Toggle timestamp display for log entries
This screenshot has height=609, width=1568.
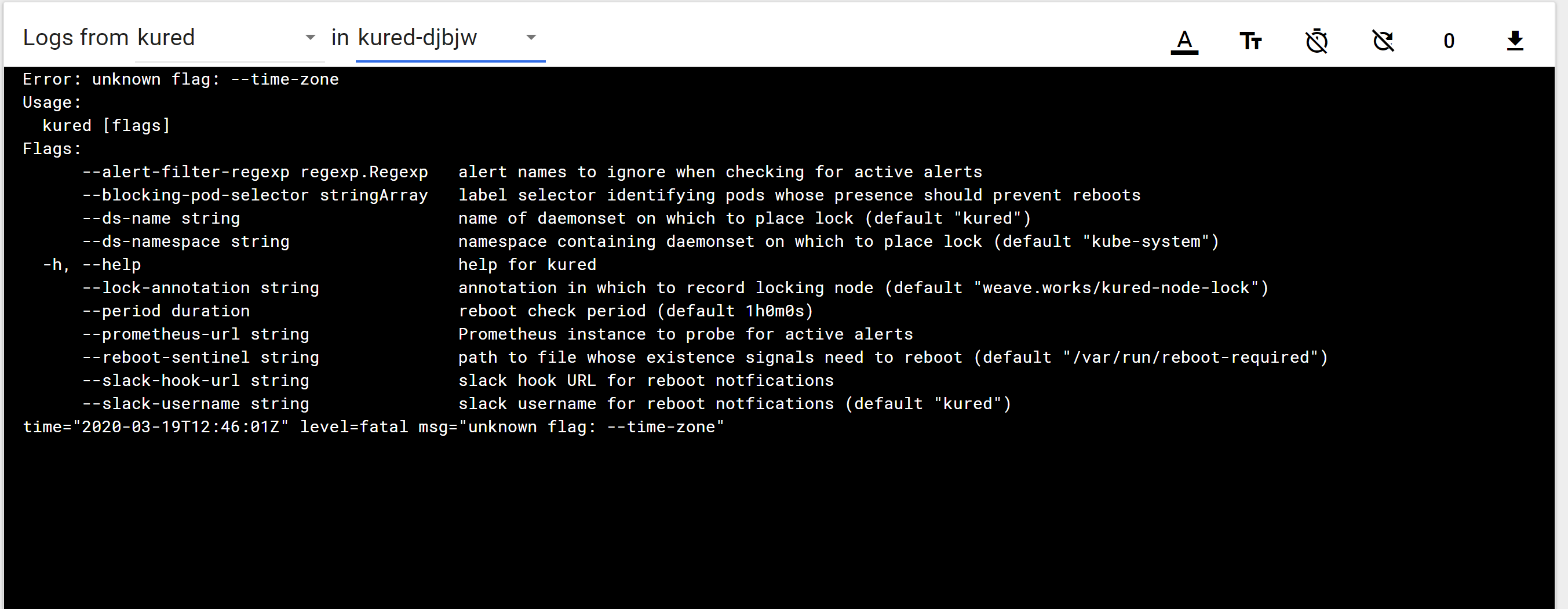tap(1317, 40)
